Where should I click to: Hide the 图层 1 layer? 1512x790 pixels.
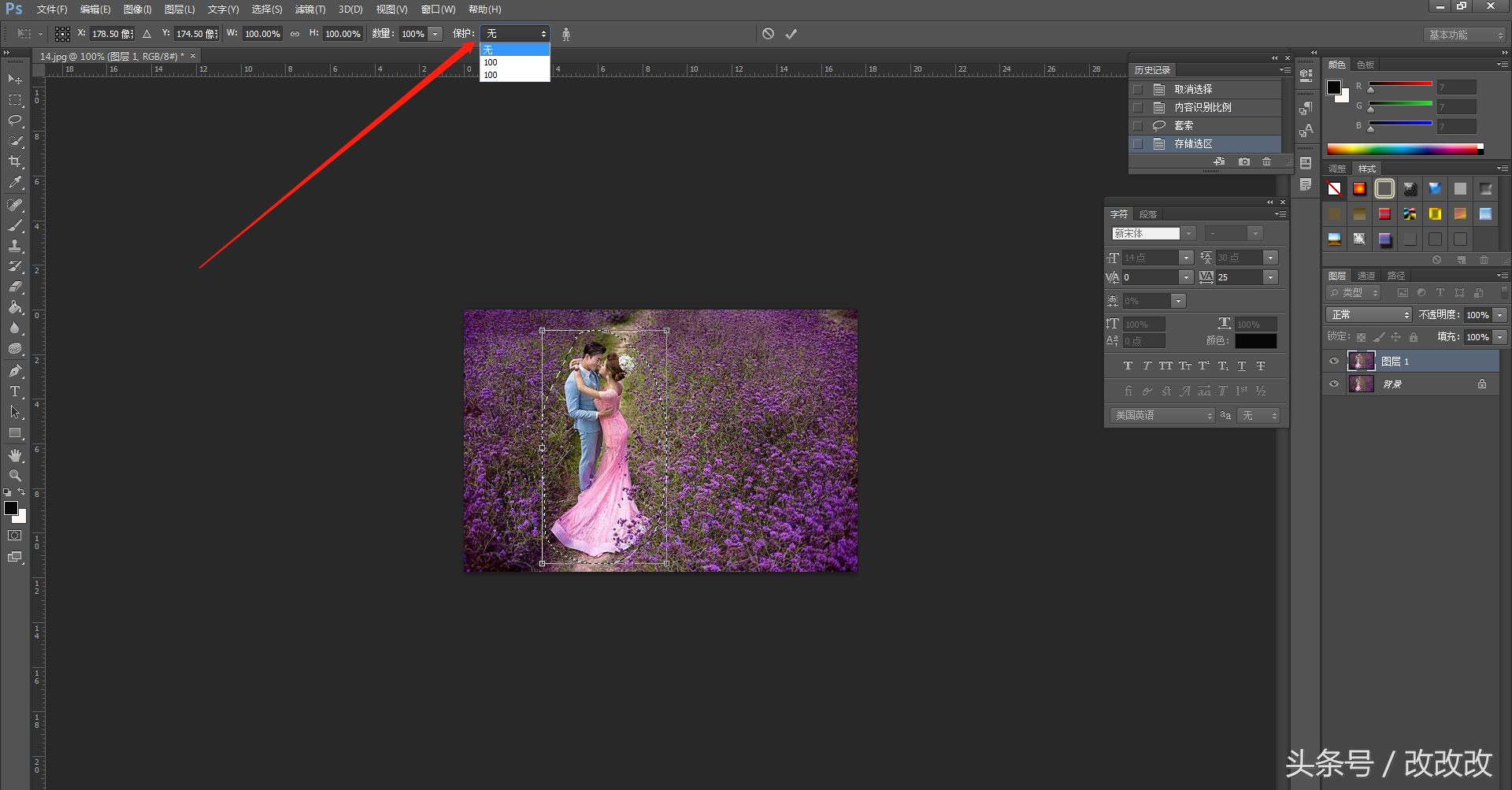1334,362
